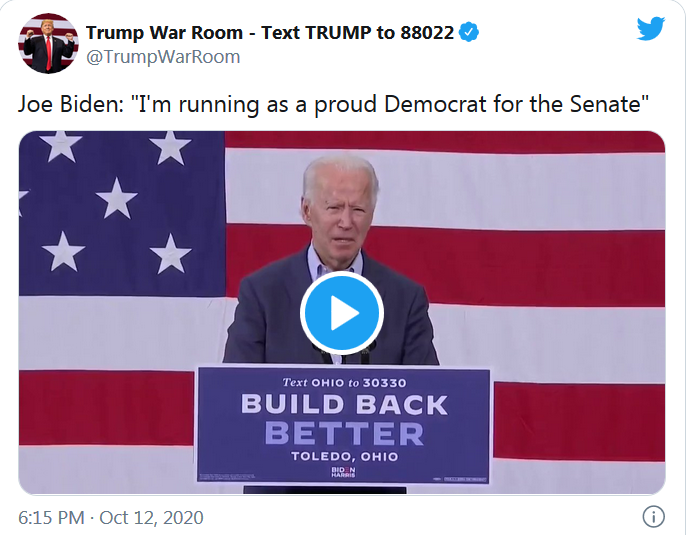Image resolution: width=686 pixels, height=535 pixels.
Task: Click the BUILD BACK BETTER podium sign
Action: coord(343,421)
